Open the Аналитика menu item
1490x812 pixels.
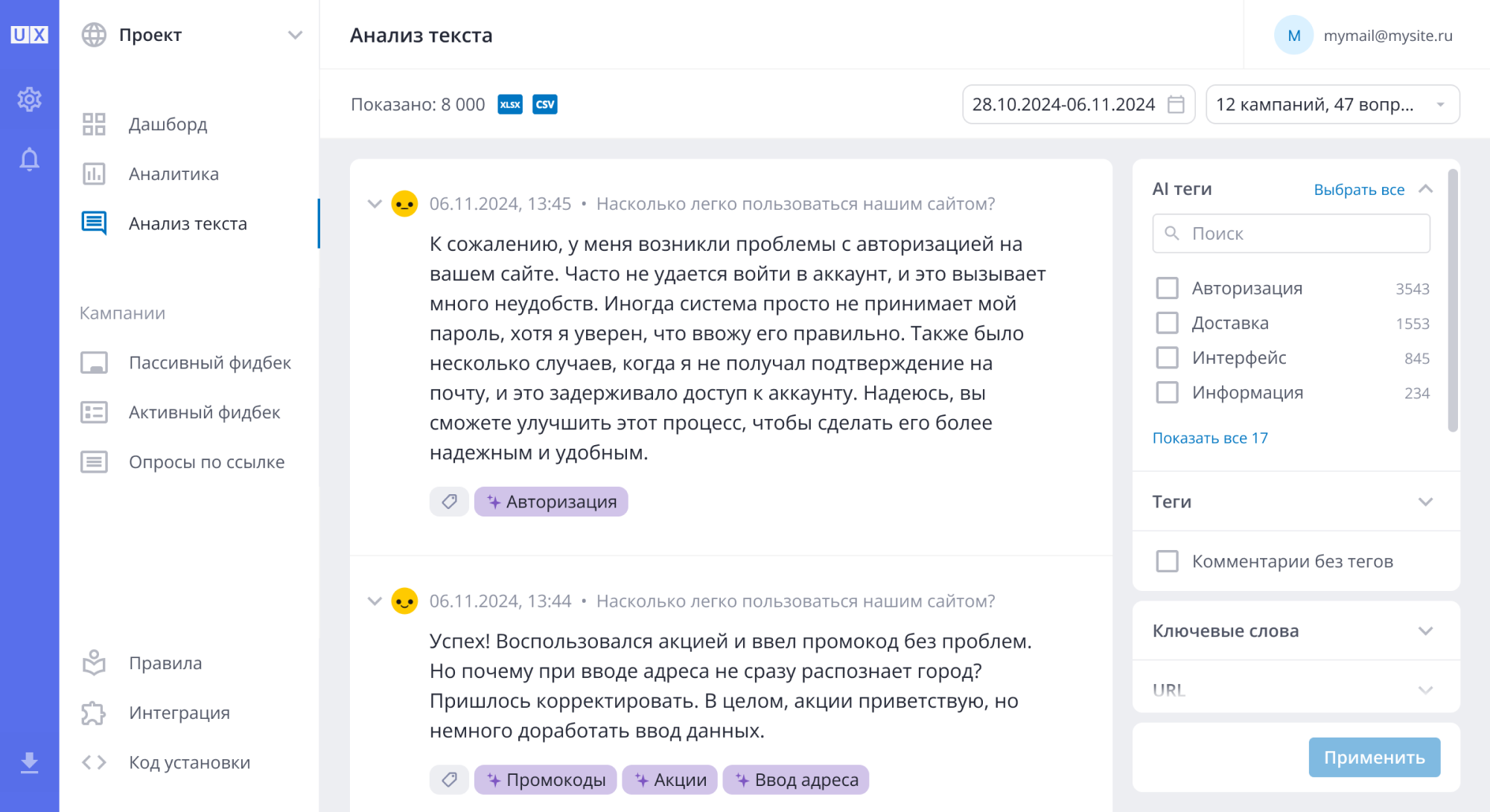click(x=173, y=174)
